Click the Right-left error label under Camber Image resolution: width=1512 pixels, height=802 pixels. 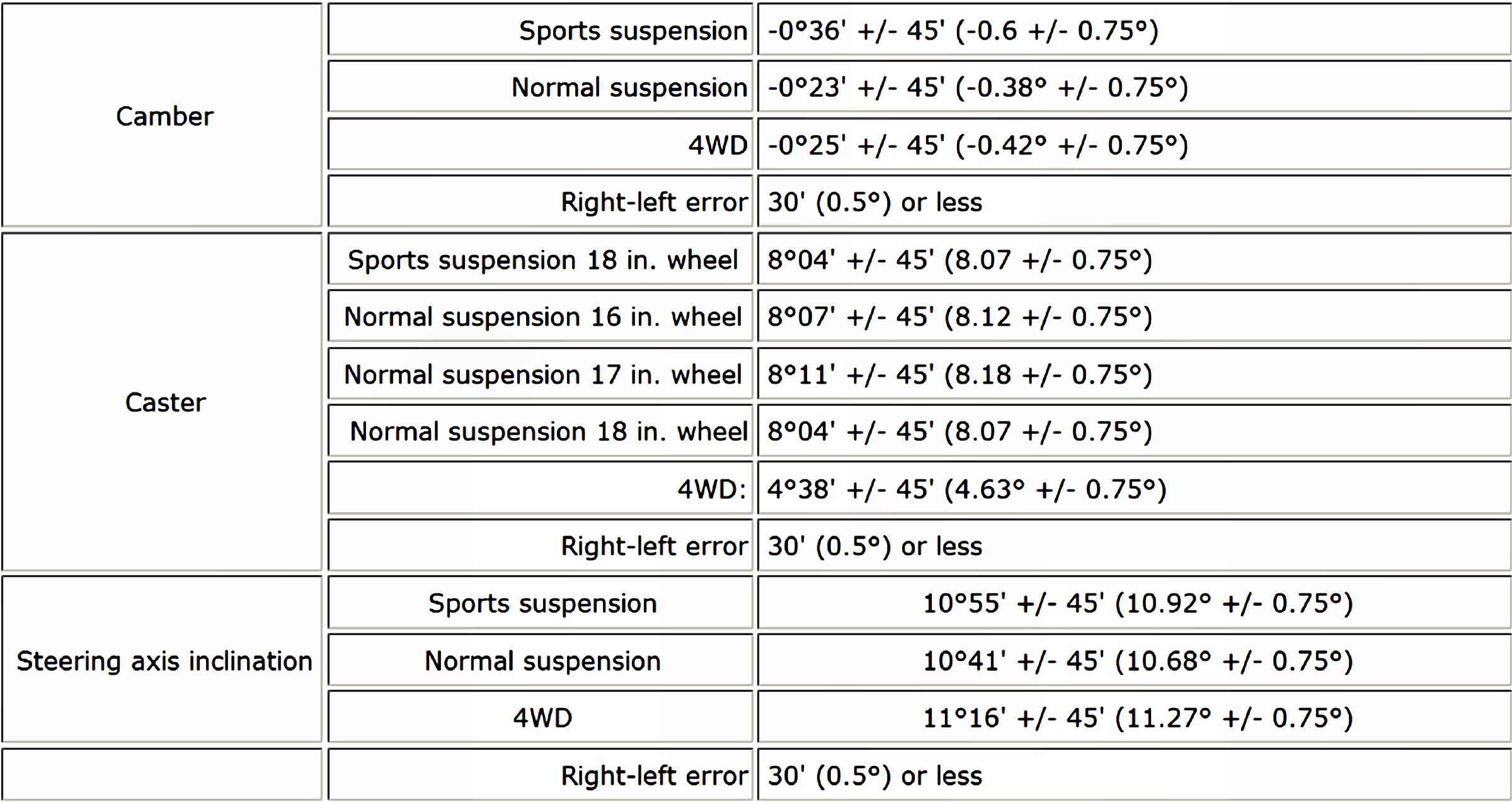(x=654, y=202)
